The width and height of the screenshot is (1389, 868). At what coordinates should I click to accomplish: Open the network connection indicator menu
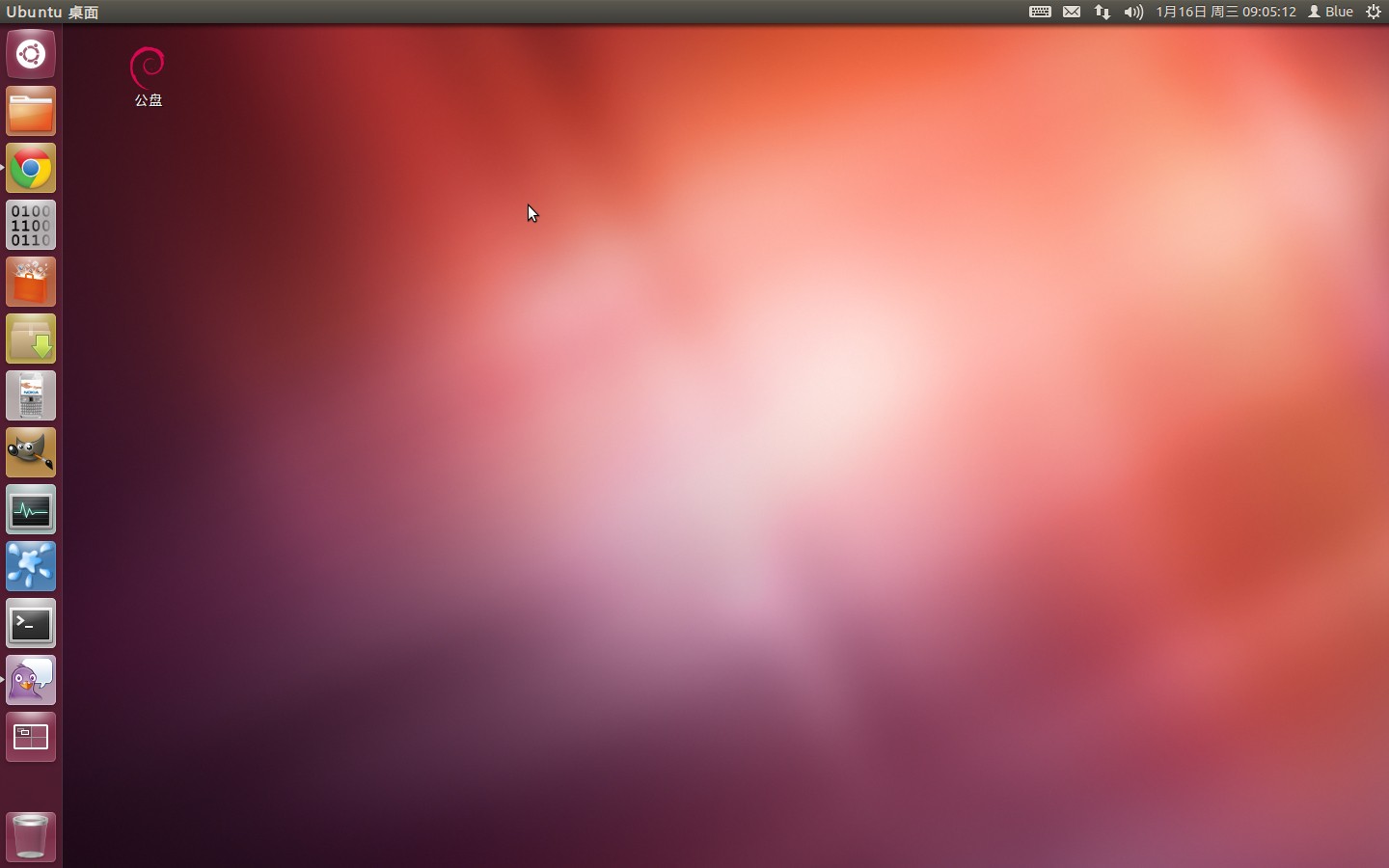[1102, 12]
